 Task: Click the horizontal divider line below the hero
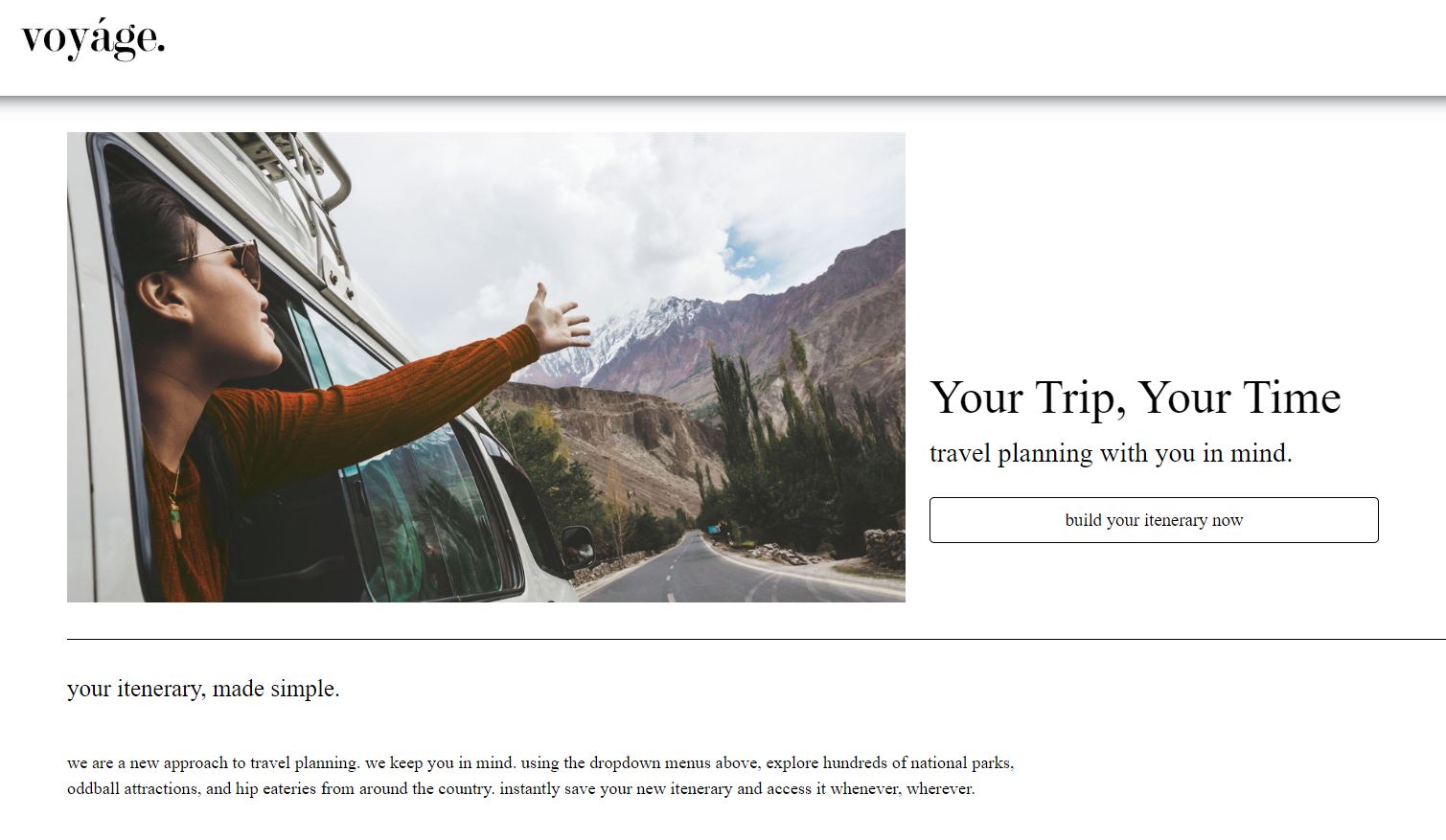click(756, 639)
